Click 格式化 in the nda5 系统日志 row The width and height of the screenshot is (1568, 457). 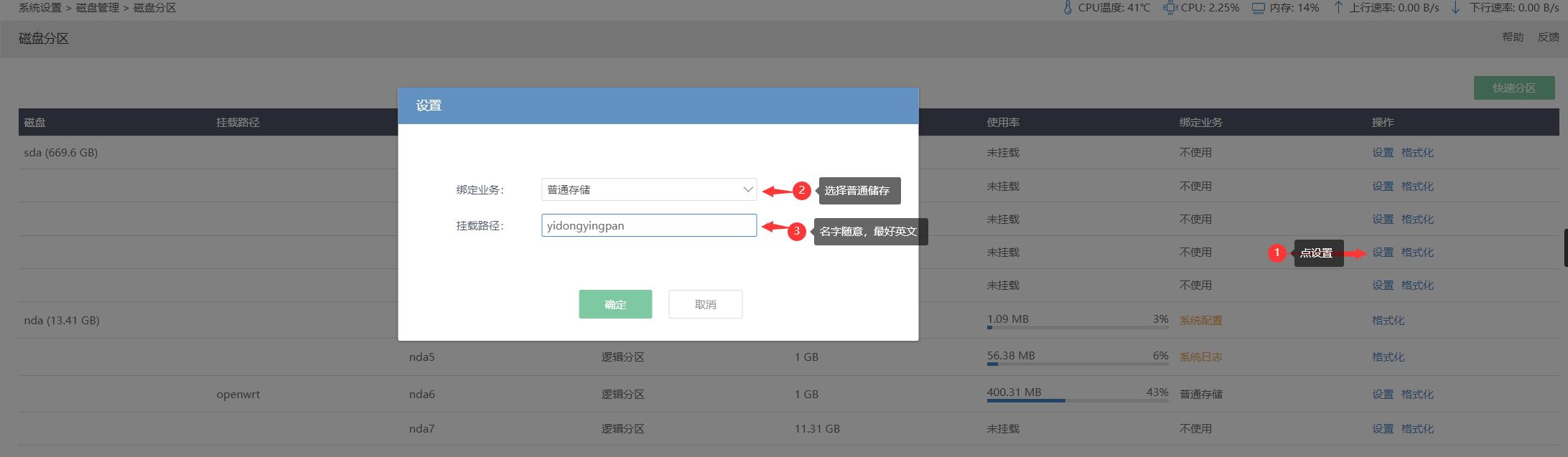[x=1389, y=357]
